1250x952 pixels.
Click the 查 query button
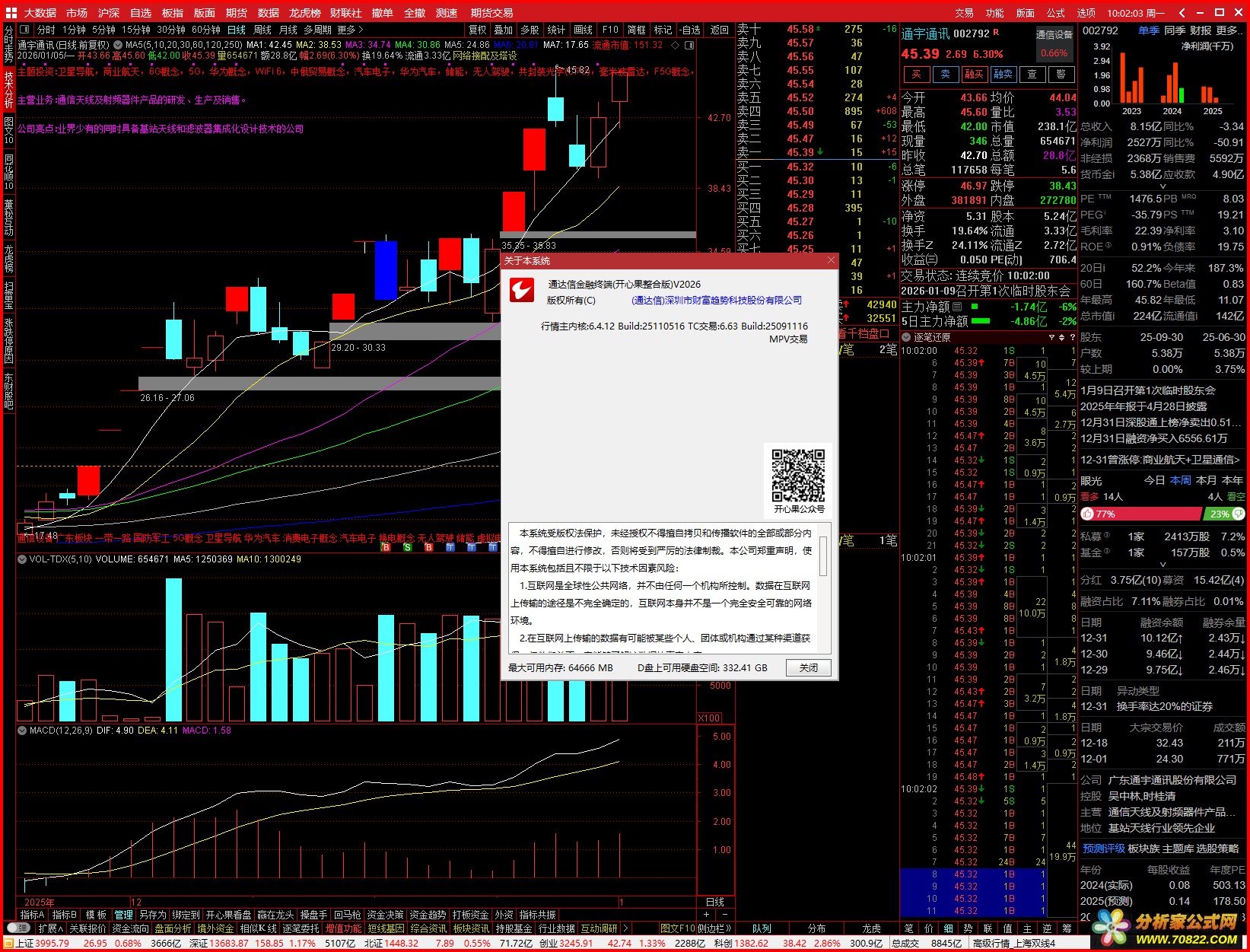pyautogui.click(x=1032, y=74)
